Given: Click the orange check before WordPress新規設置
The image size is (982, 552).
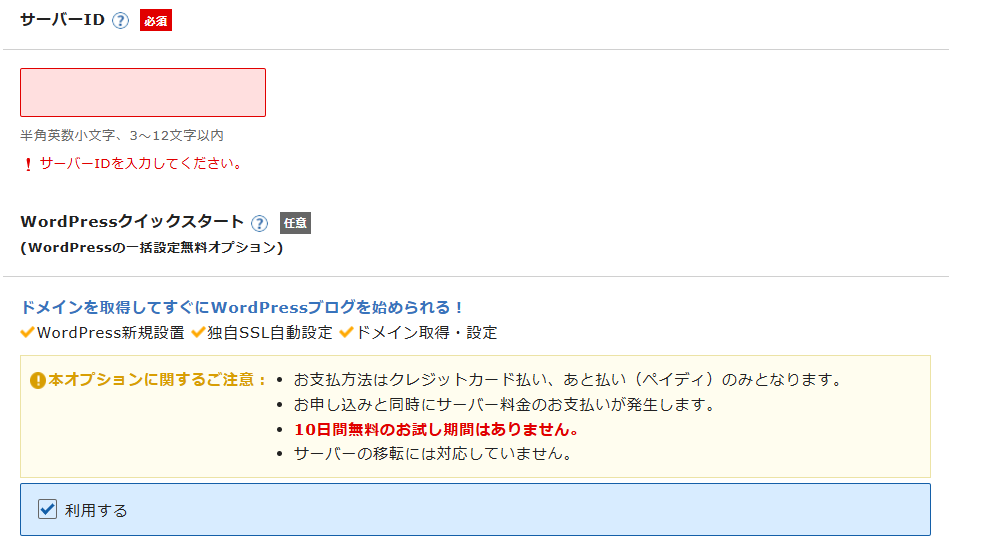Looking at the screenshot, I should click(x=28, y=332).
